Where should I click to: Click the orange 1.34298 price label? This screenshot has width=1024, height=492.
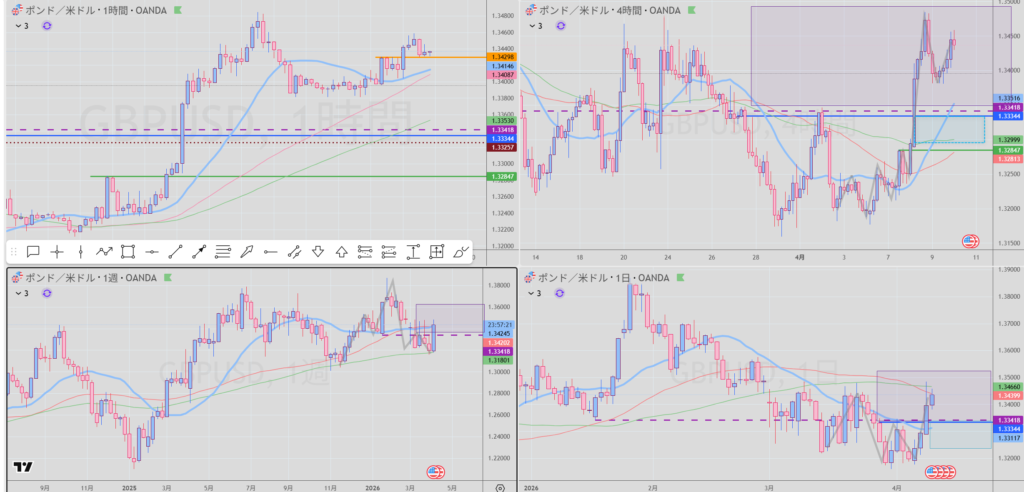click(x=498, y=57)
